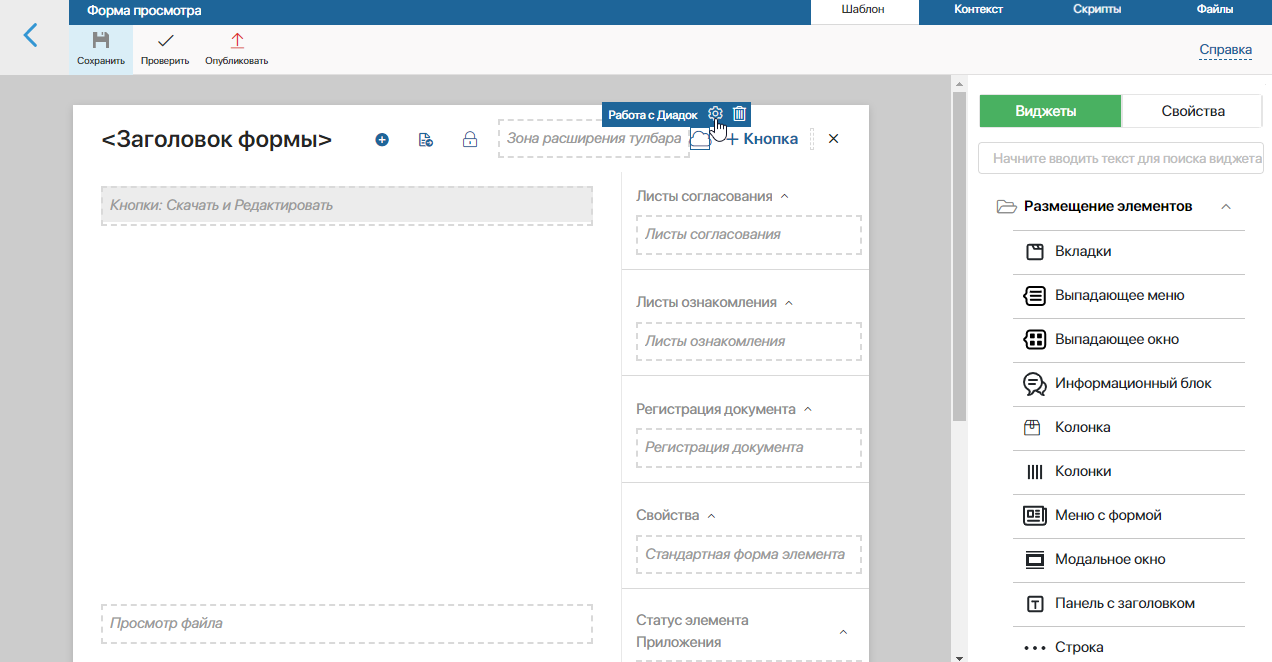1272x662 pixels.
Task: Pick the Вкладки widget icon
Action: tap(1035, 252)
